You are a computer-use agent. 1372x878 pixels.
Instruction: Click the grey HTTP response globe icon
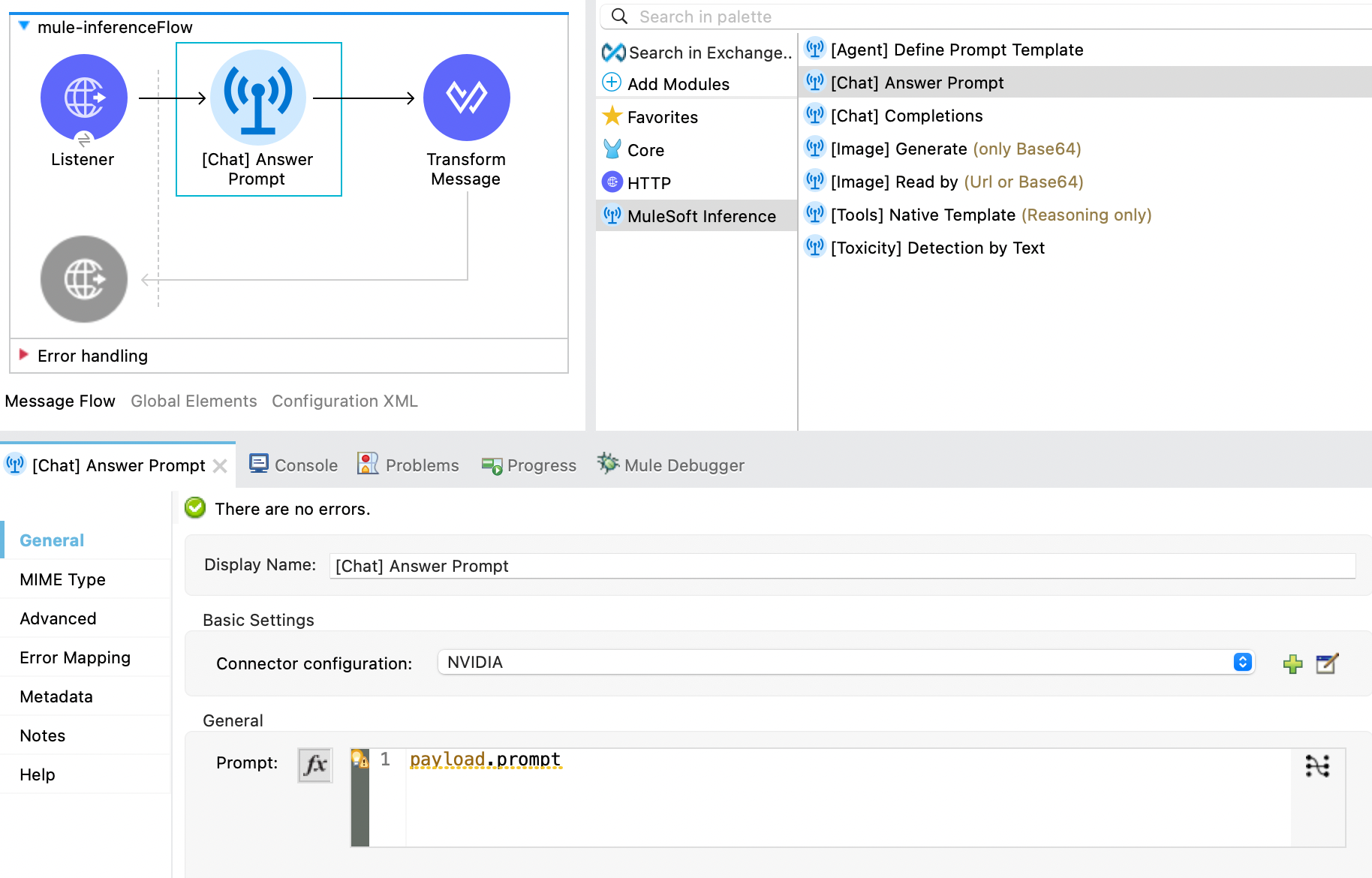pos(84,279)
